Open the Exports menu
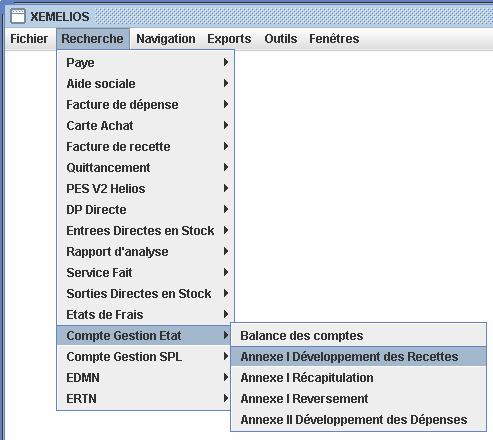493x440 pixels. pyautogui.click(x=229, y=39)
